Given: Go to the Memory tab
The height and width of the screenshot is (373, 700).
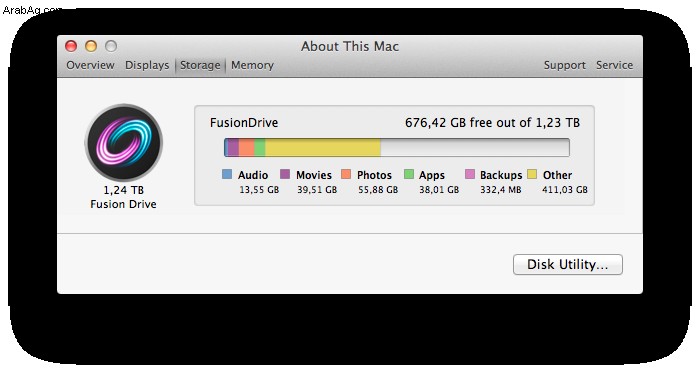Looking at the screenshot, I should [252, 65].
